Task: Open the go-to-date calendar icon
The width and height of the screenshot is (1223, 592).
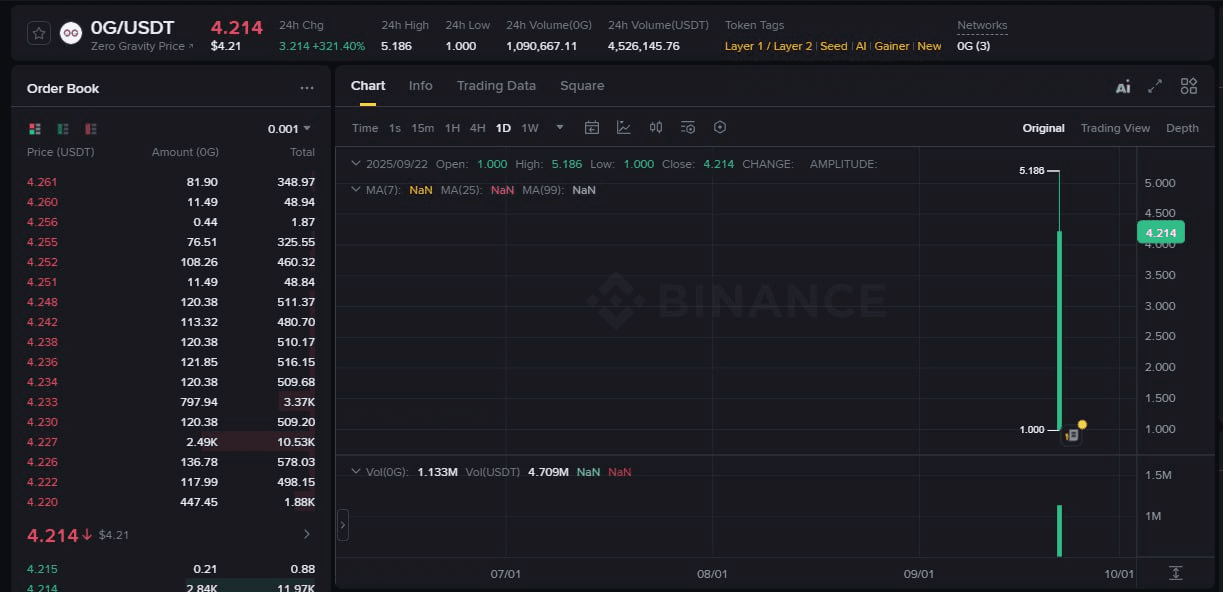Action: click(592, 127)
